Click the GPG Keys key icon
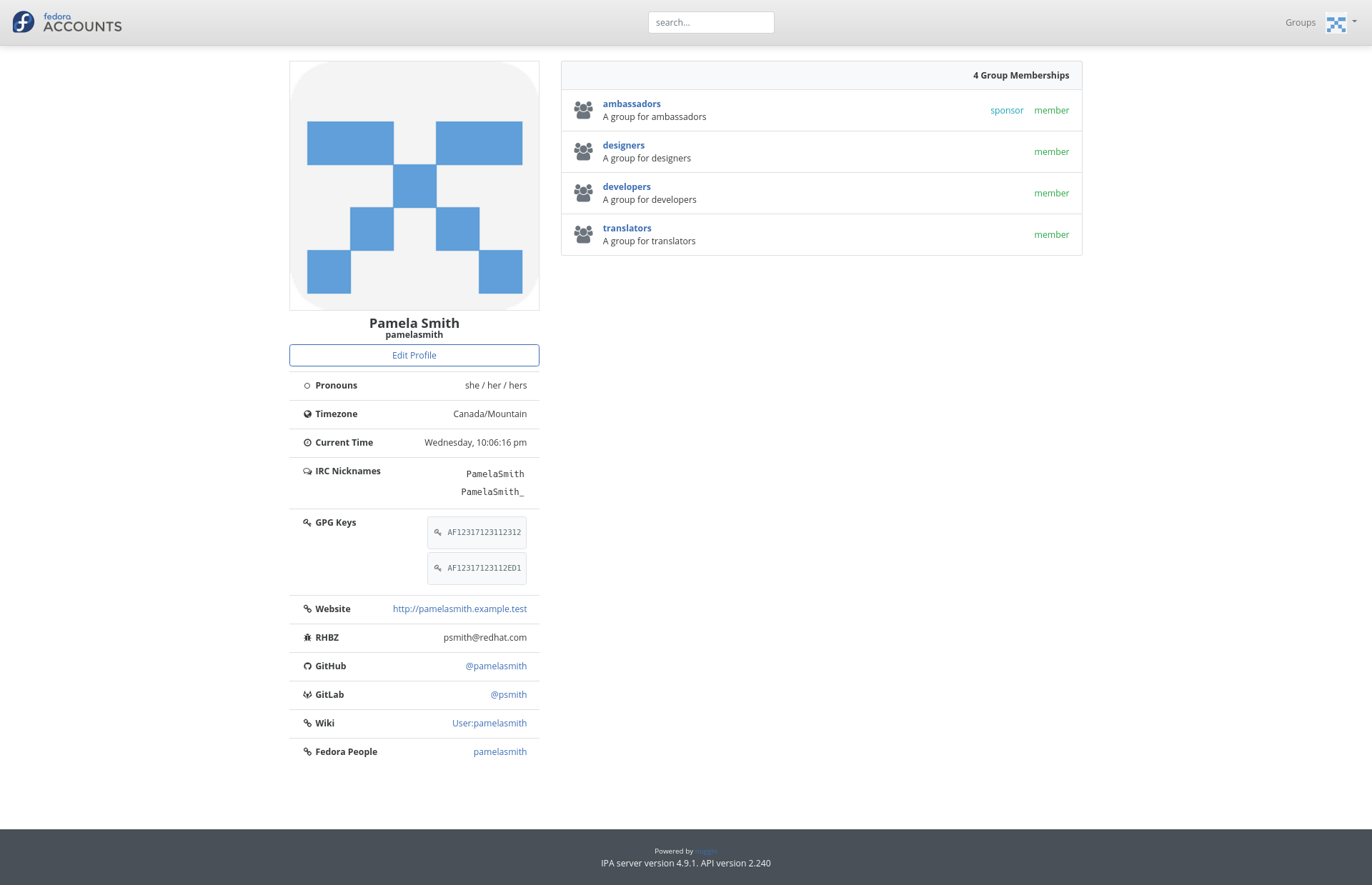Image resolution: width=1372 pixels, height=885 pixels. (307, 523)
